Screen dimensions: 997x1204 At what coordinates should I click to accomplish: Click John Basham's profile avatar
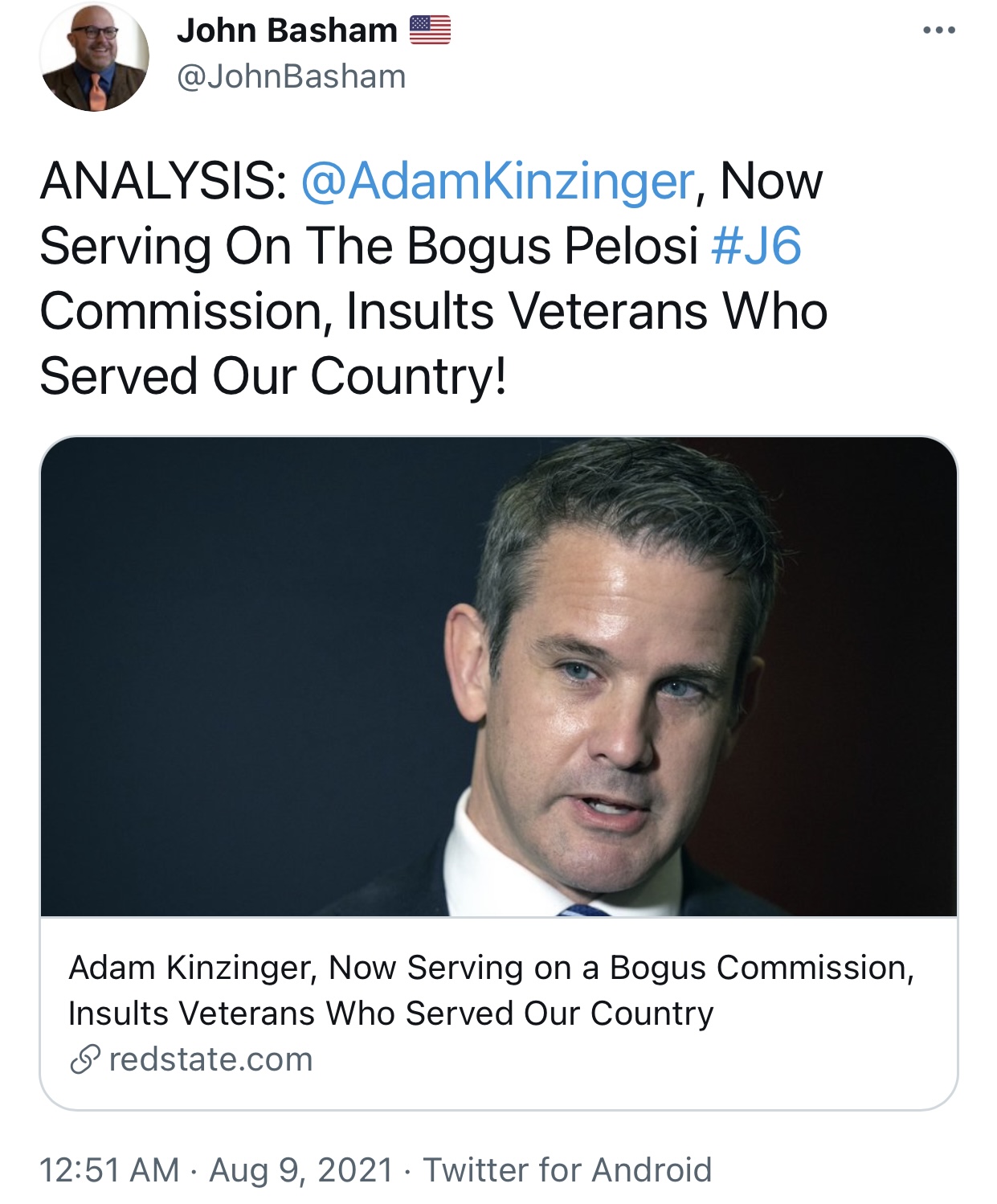pyautogui.click(x=94, y=58)
